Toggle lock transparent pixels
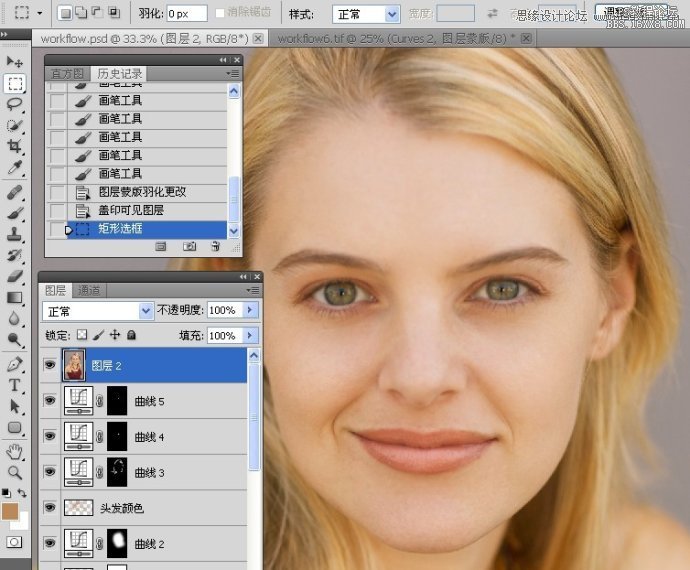The height and width of the screenshot is (570, 690). click(x=82, y=335)
